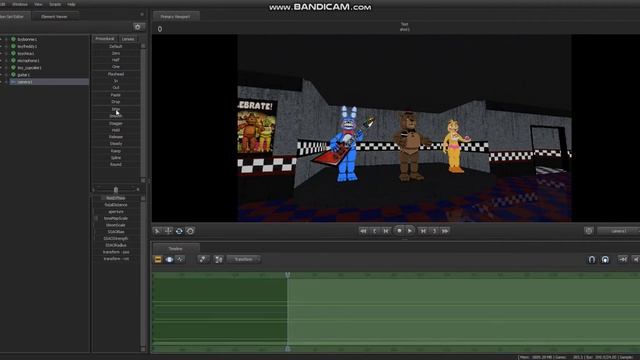
Task: Click the guitar1 animation set icon
Action: 13,75
